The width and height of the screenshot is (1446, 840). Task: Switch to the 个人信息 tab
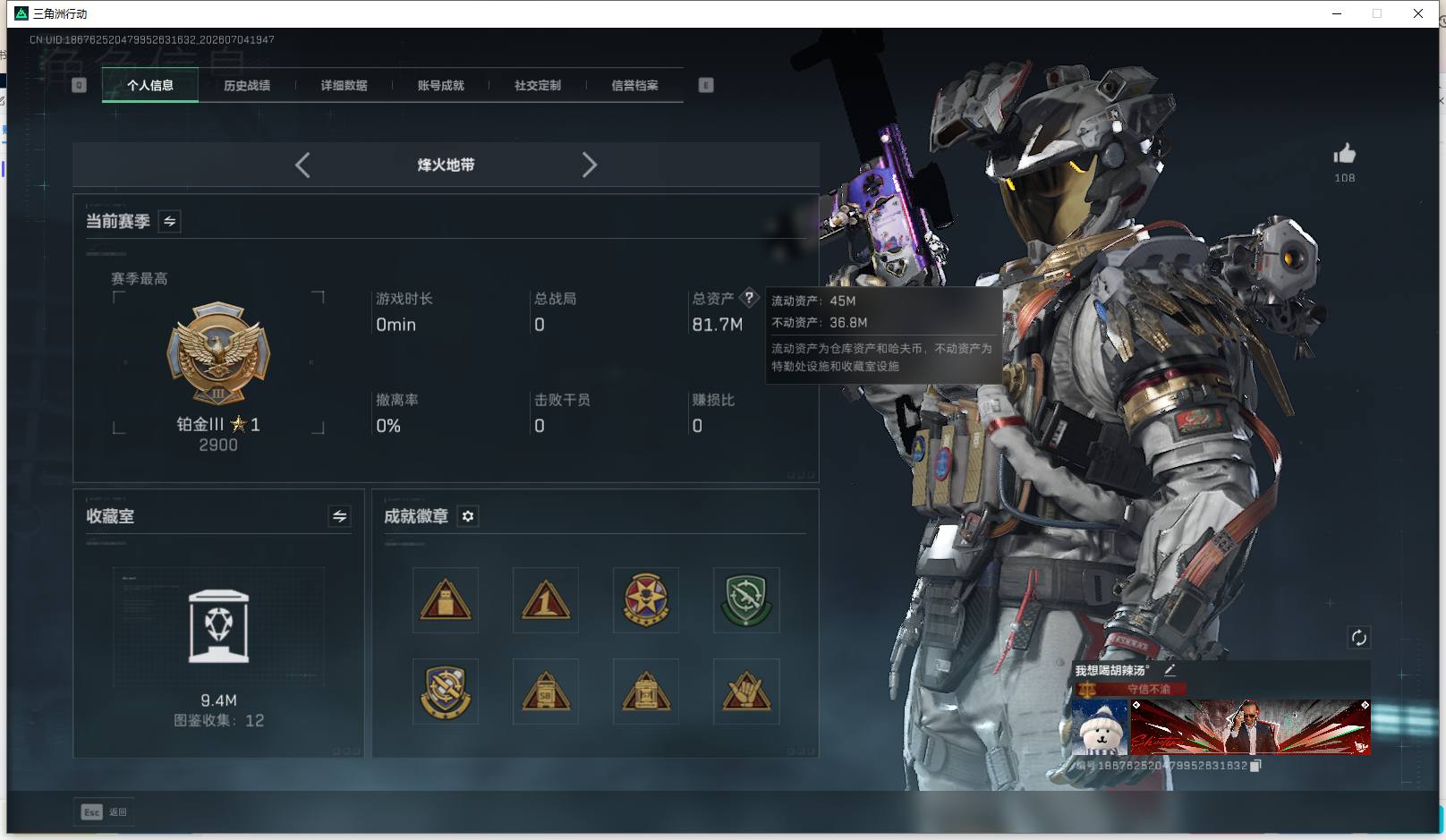click(x=150, y=85)
